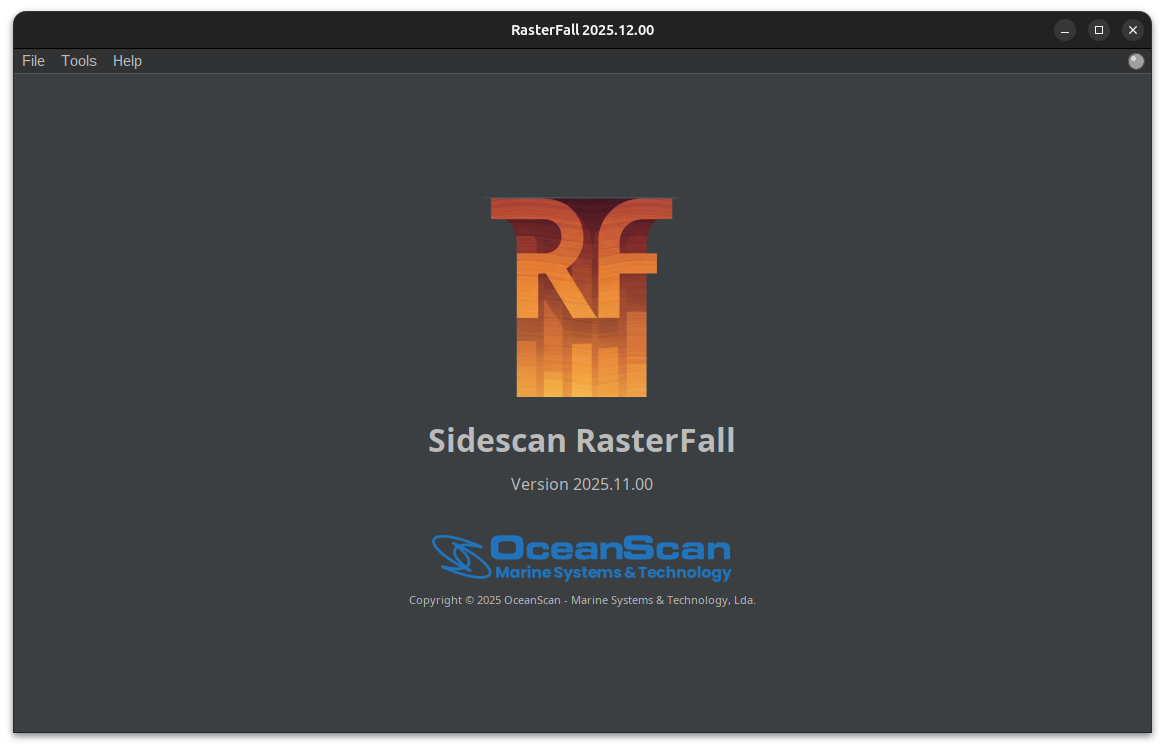This screenshot has height=749, width=1165.
Task: Close the RasterFall window
Action: [1133, 30]
